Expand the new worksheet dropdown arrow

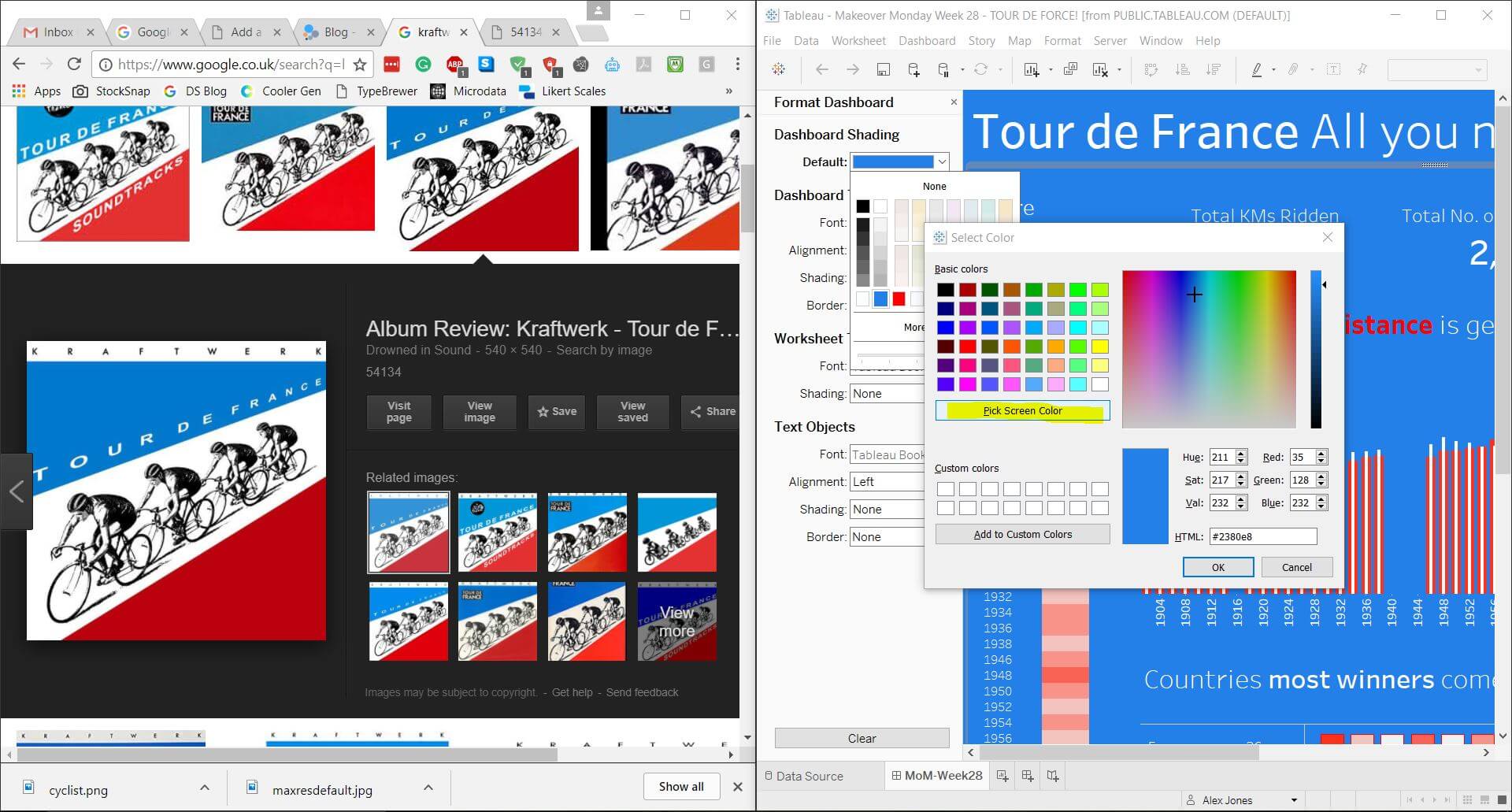(1051, 70)
